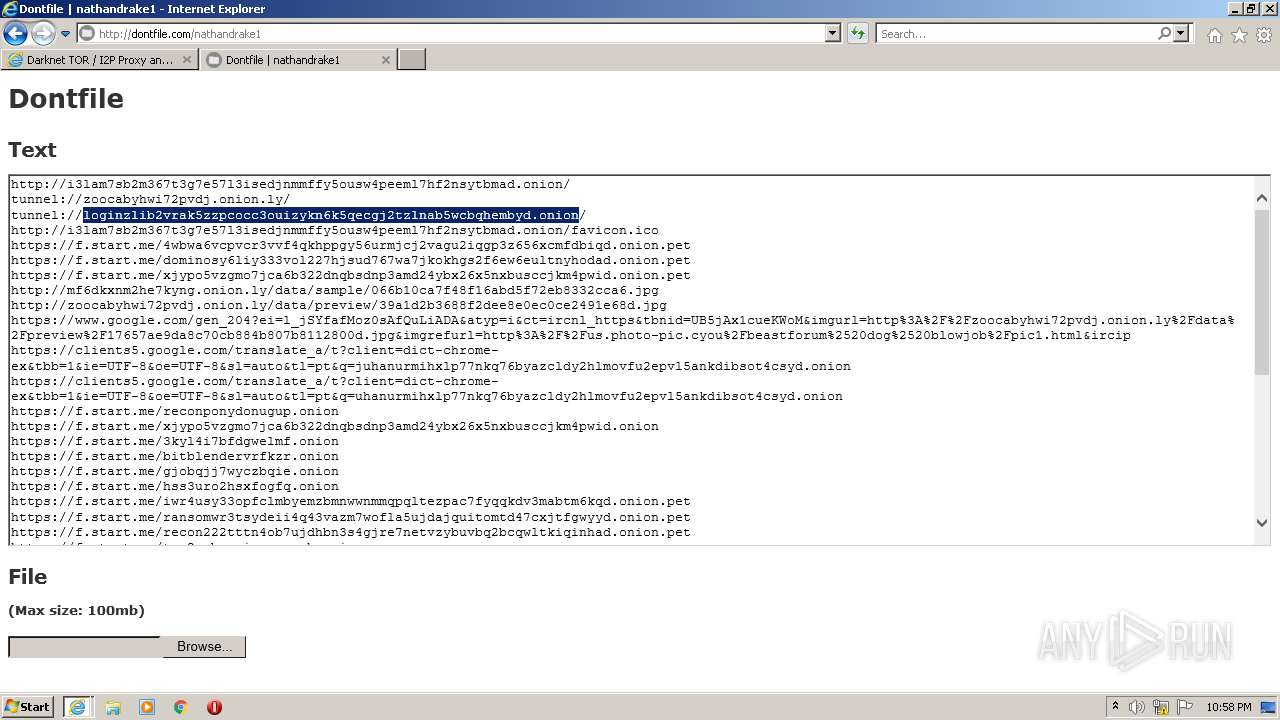This screenshot has width=1280, height=720.
Task: Go back with the Back arrow button
Action: click(15, 33)
